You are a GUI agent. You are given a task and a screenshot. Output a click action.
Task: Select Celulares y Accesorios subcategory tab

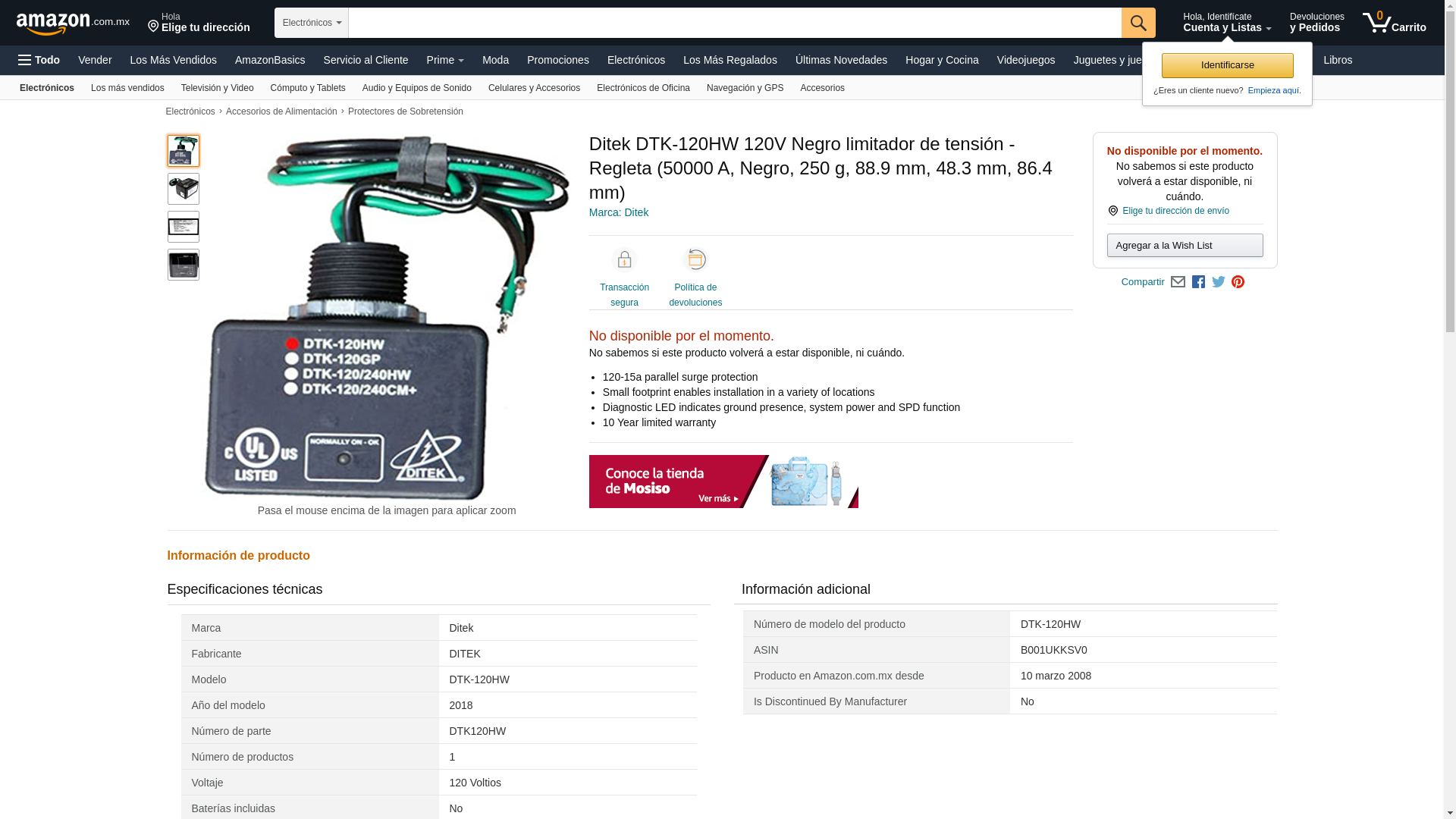(x=534, y=88)
